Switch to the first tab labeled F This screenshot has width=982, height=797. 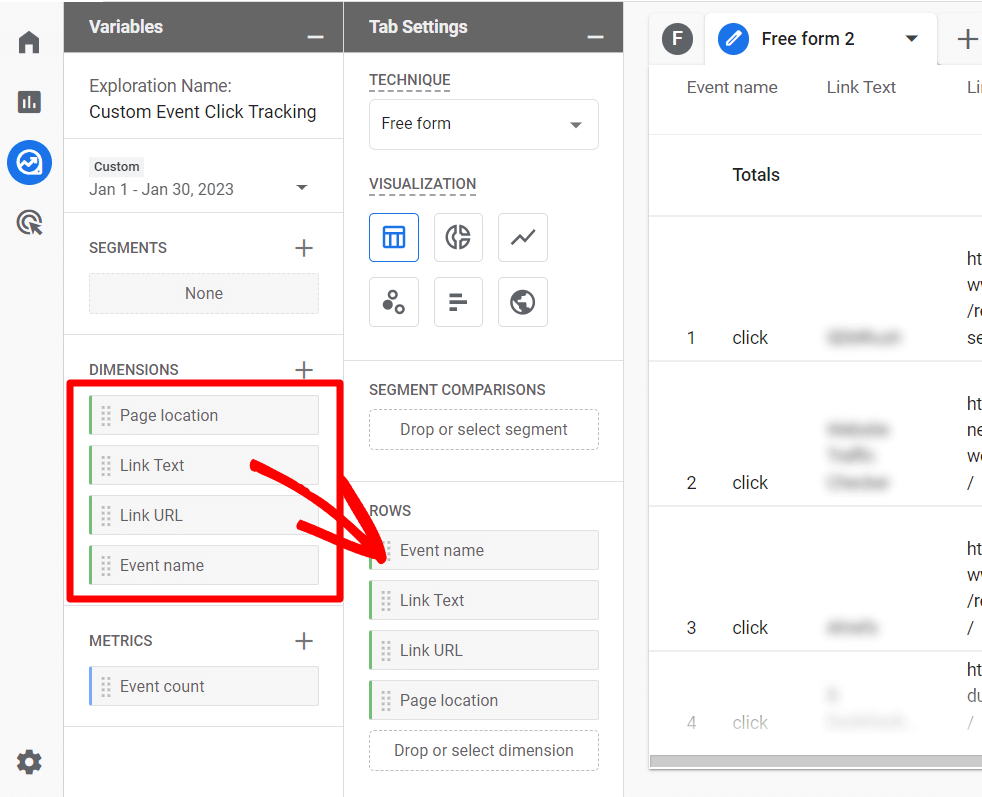(677, 39)
